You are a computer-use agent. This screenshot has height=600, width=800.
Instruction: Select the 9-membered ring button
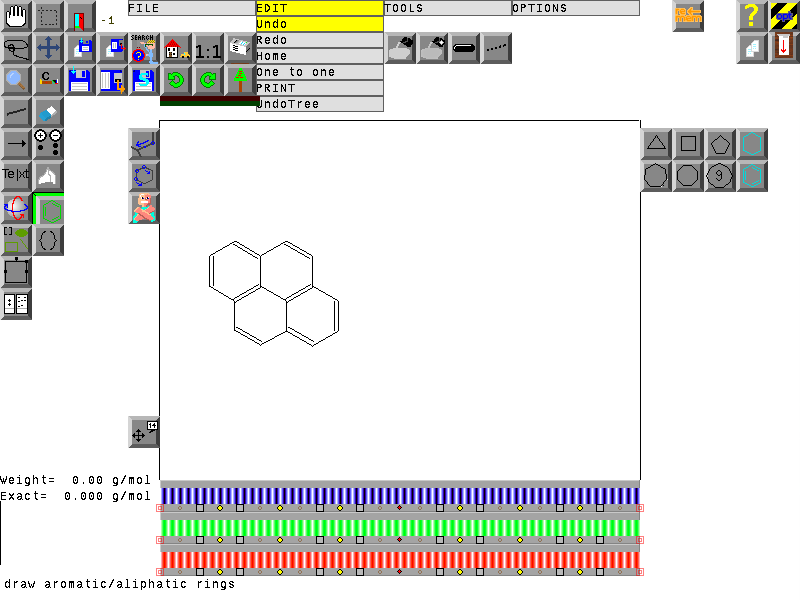click(720, 176)
